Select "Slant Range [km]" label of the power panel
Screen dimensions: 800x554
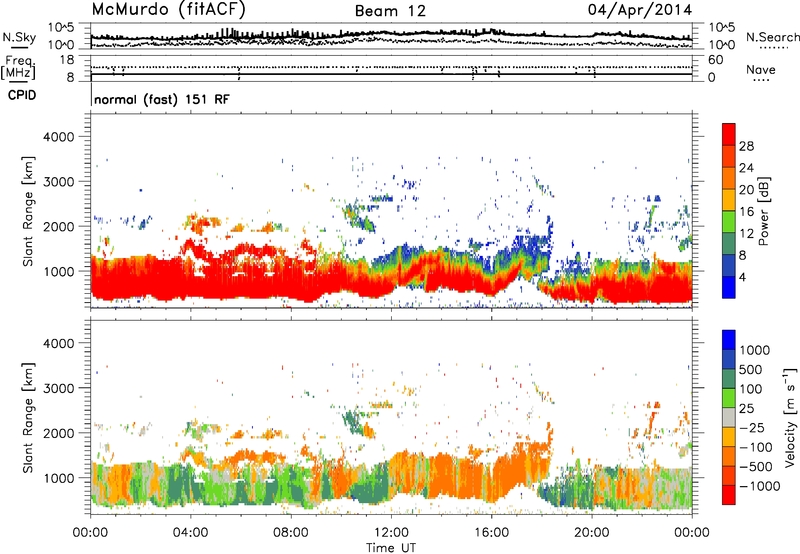28,211
